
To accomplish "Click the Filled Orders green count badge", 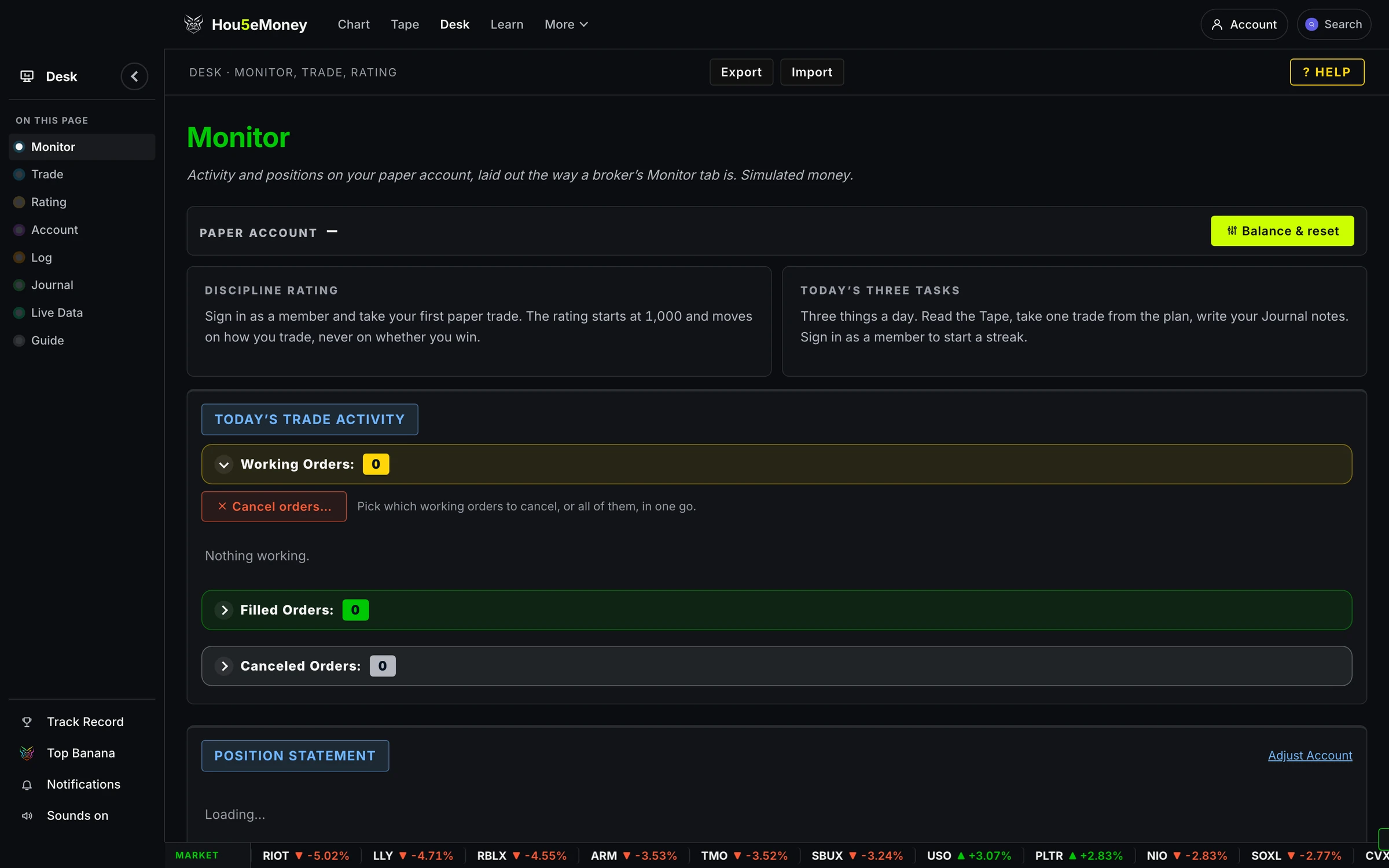I will [x=355, y=610].
